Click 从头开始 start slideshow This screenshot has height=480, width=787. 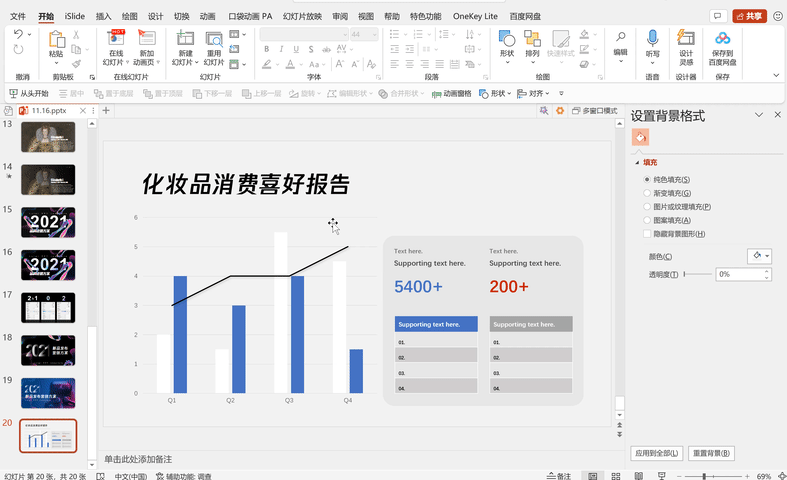click(29, 93)
